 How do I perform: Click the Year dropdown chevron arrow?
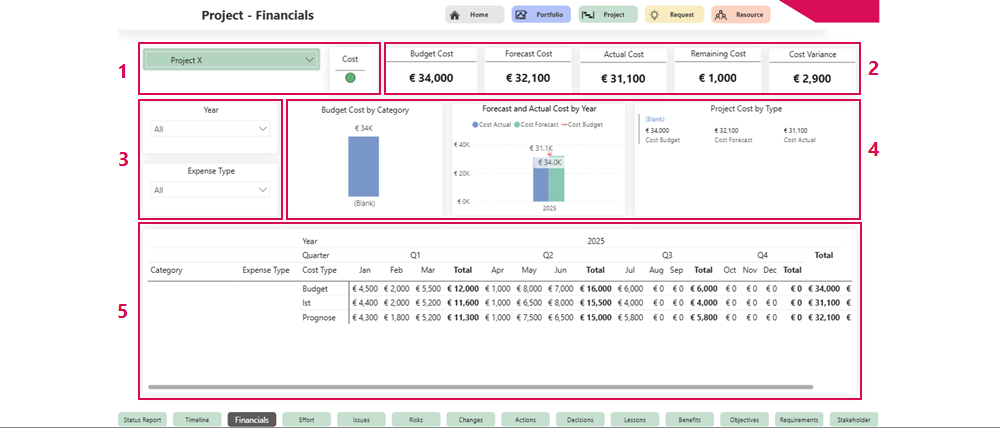coord(263,129)
